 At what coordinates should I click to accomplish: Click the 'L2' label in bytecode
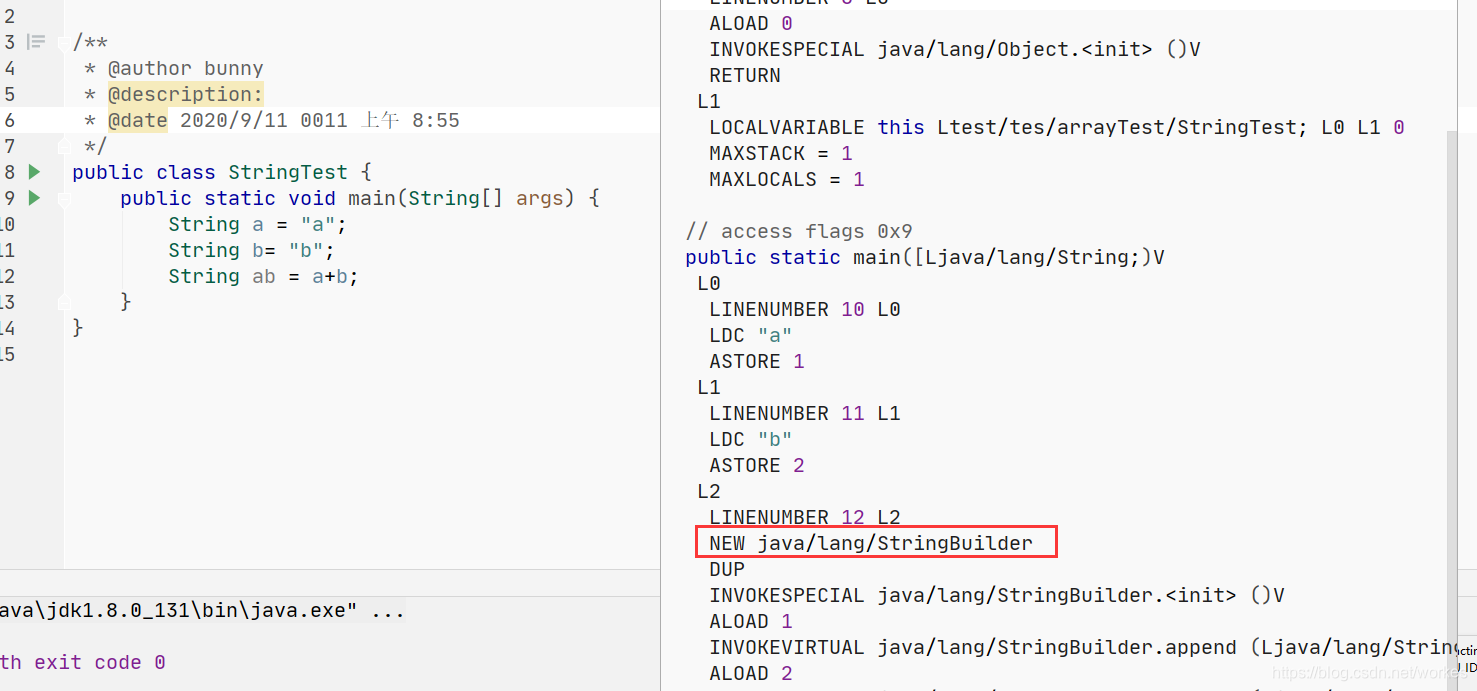[x=709, y=491]
